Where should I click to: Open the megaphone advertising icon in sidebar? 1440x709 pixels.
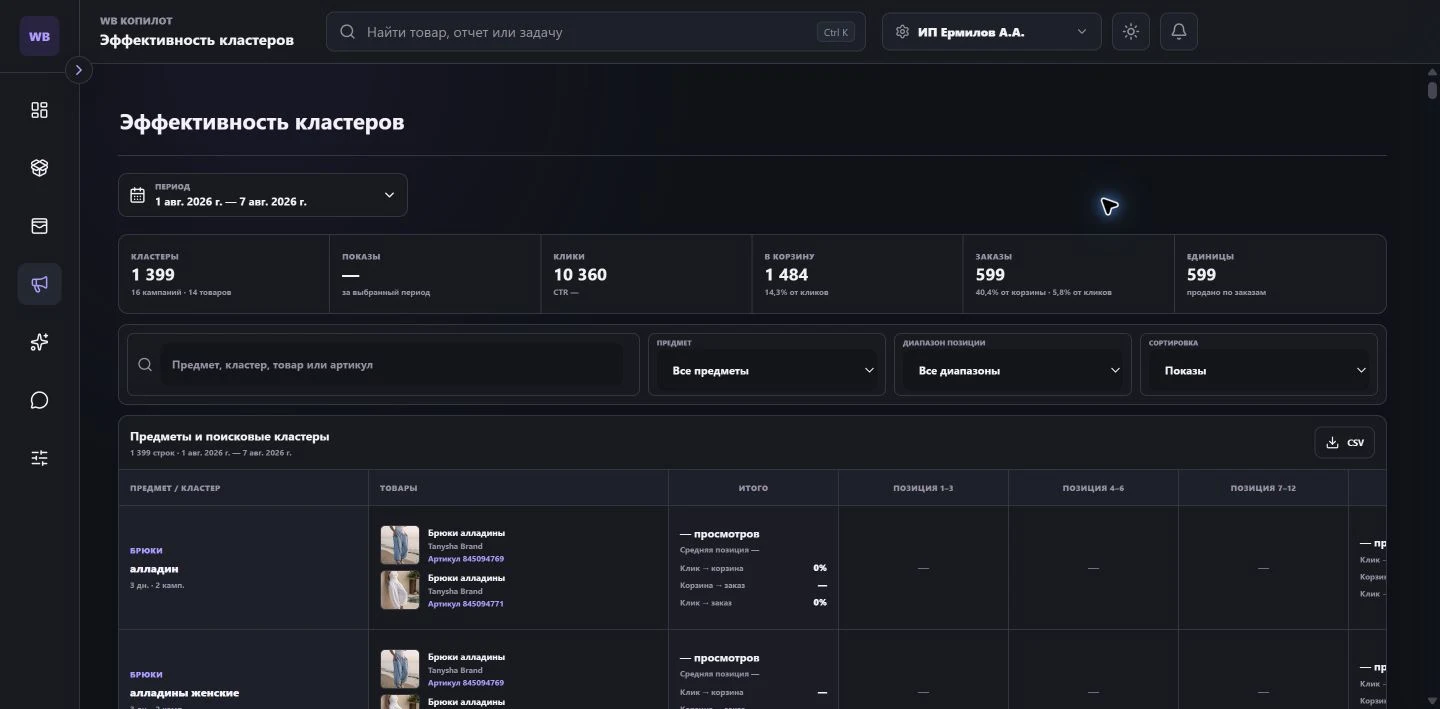(39, 284)
